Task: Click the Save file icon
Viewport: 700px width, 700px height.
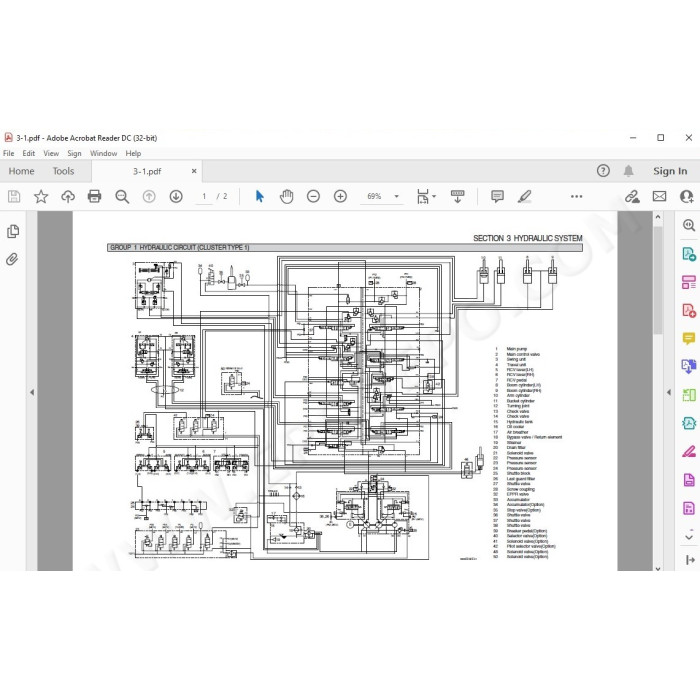Action: pyautogui.click(x=14, y=196)
